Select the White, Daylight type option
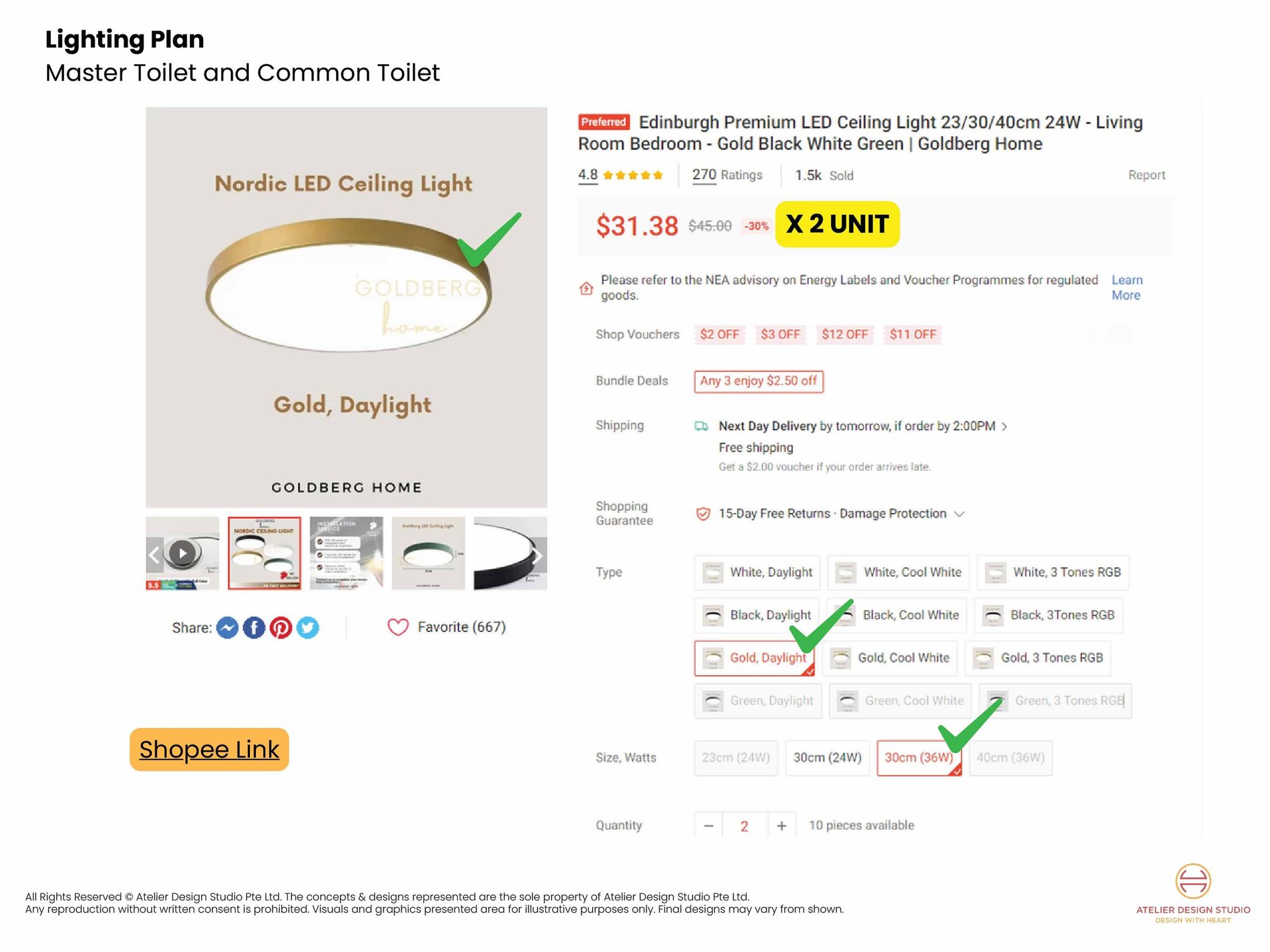 (757, 573)
